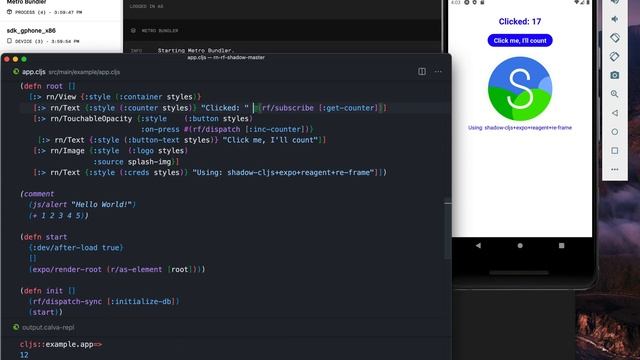Select the sdk_gphone_x86 device entry
Viewport: 640px width, 360px height.
[x=61, y=36]
